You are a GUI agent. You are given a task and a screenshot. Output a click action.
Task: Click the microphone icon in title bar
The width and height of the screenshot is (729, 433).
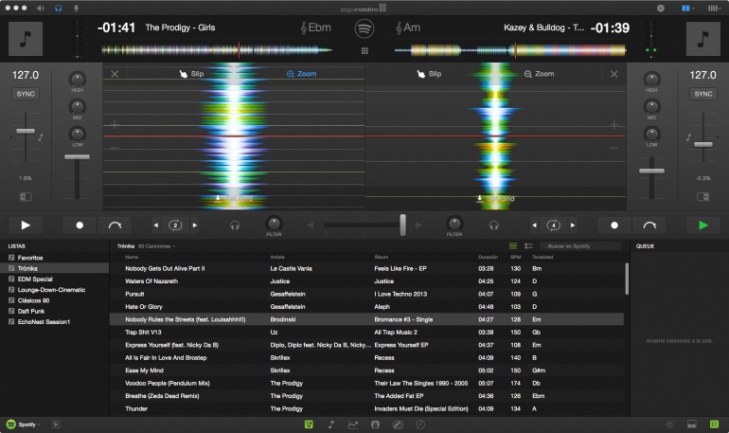pos(76,8)
